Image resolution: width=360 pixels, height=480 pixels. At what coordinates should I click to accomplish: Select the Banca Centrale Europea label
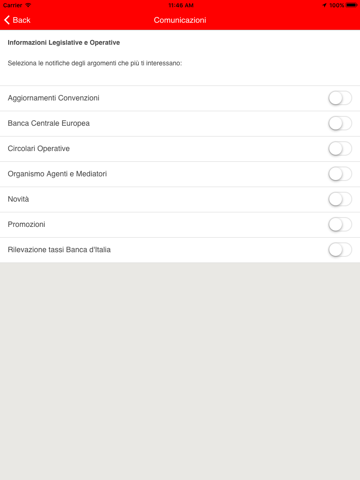coord(49,123)
